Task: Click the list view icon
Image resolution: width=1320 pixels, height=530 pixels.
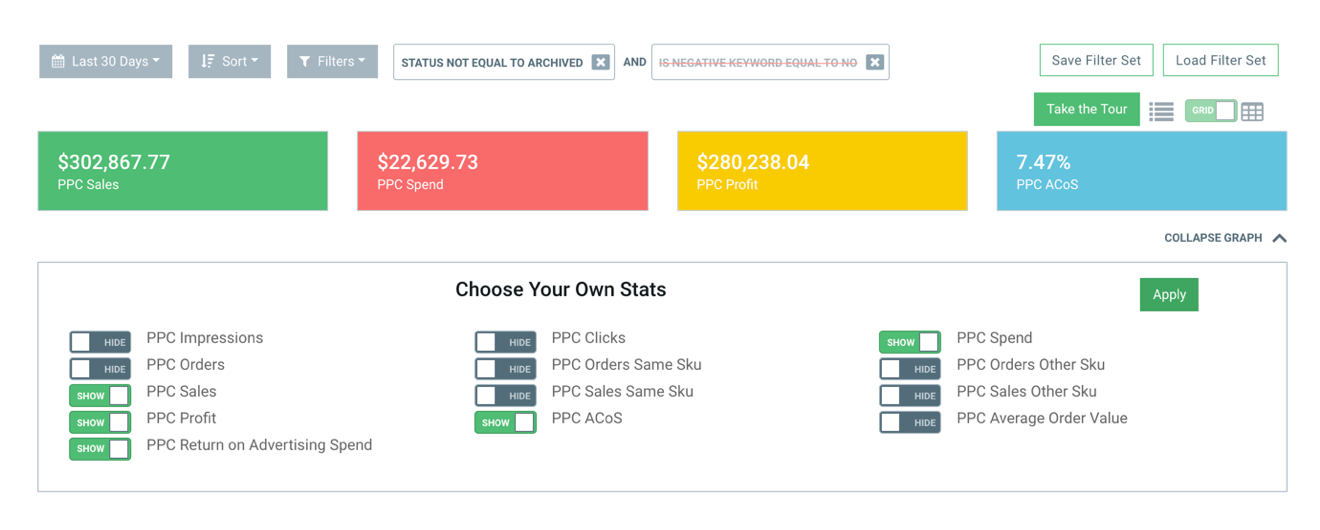Action: (1161, 112)
